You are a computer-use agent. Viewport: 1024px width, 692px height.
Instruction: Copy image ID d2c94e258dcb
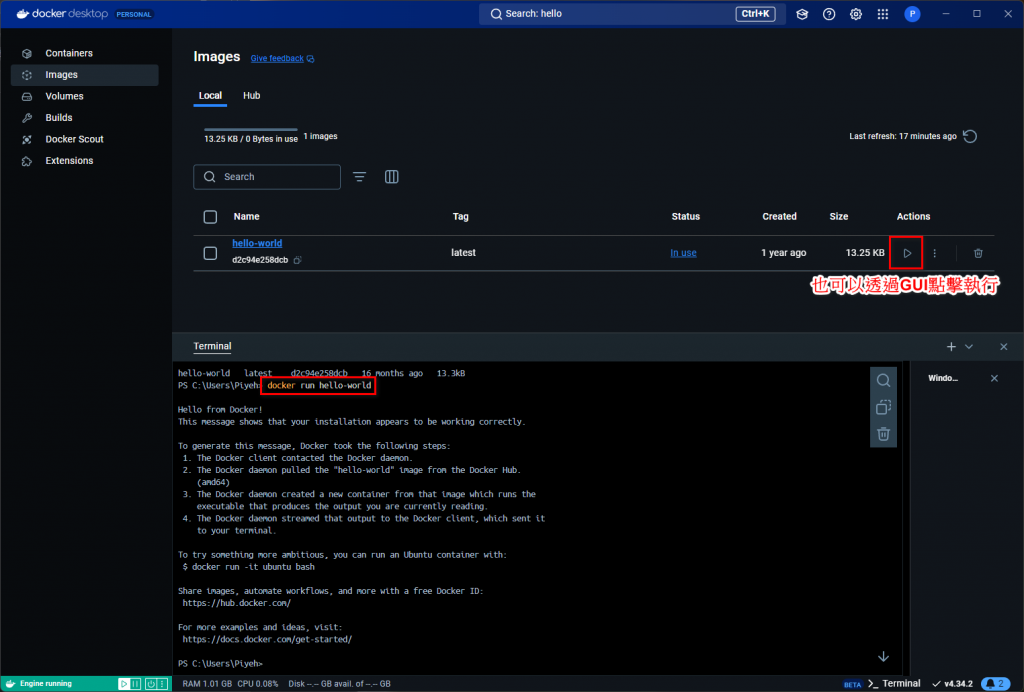point(297,260)
